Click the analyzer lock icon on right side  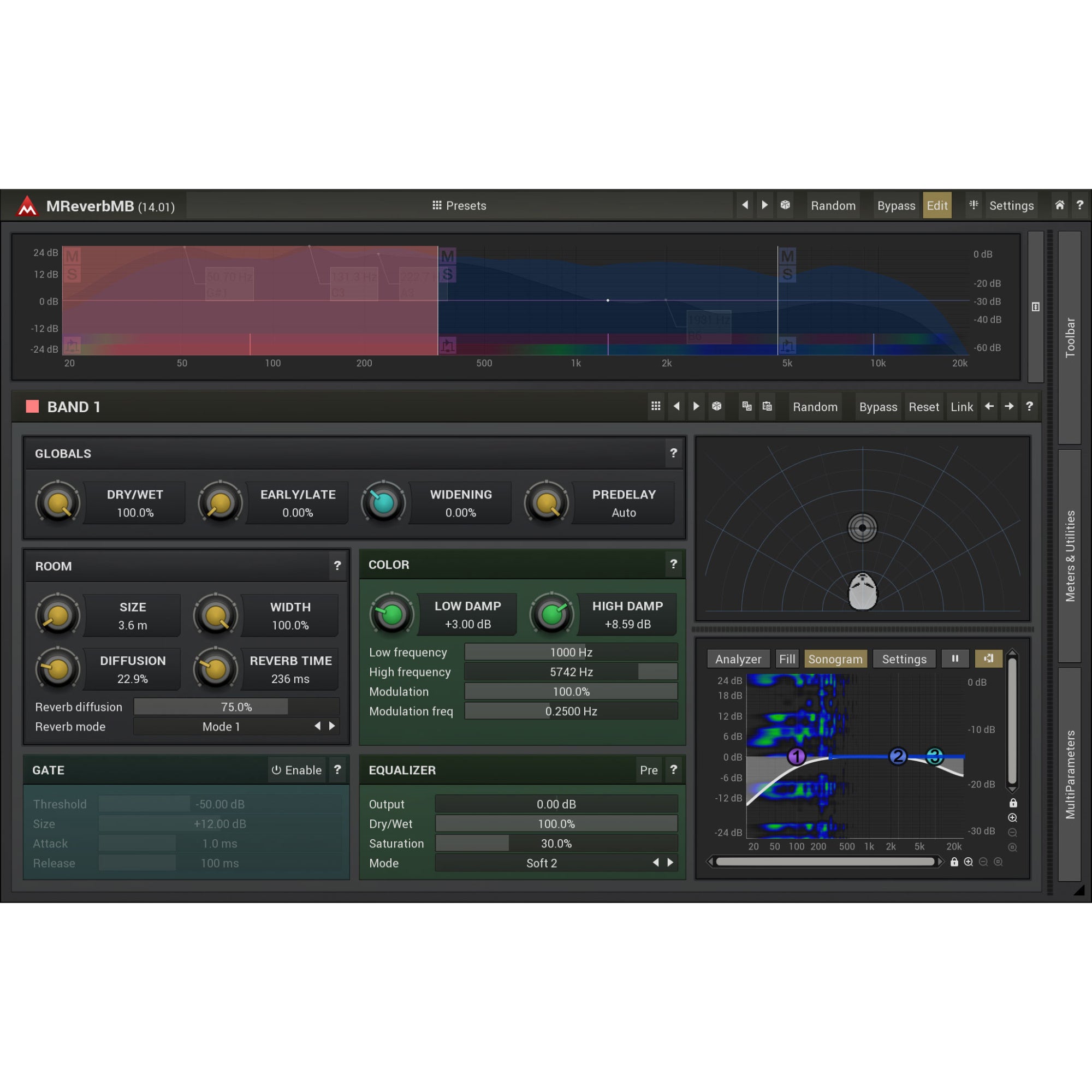pos(1013,803)
